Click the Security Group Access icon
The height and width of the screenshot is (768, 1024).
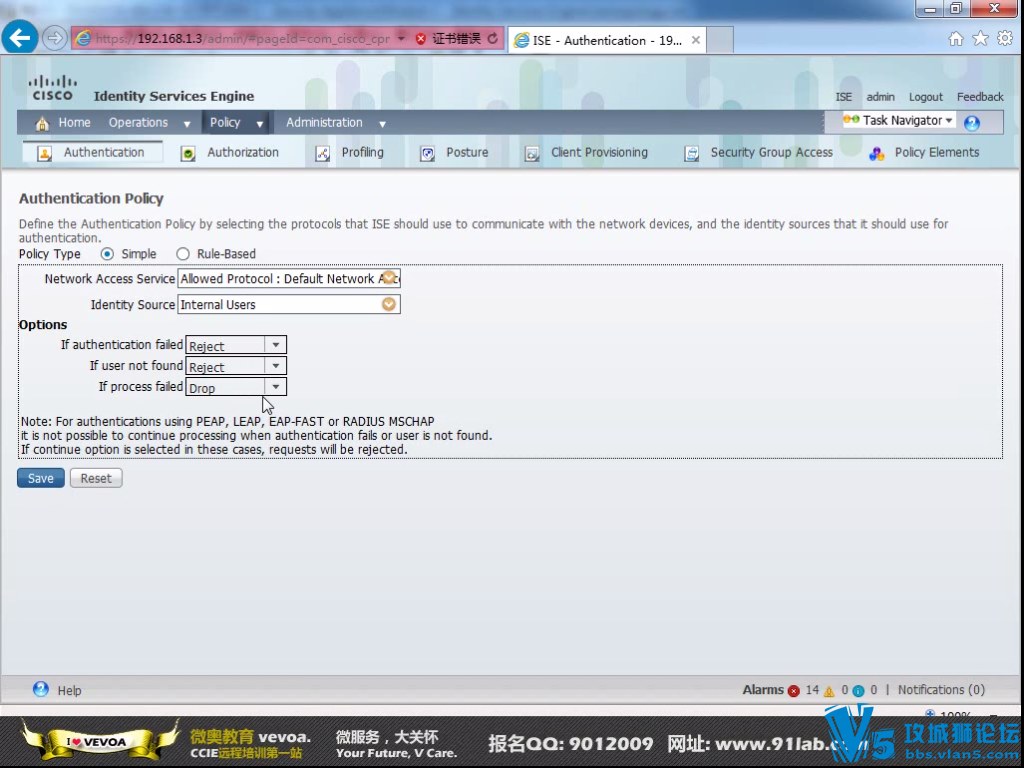coord(691,154)
